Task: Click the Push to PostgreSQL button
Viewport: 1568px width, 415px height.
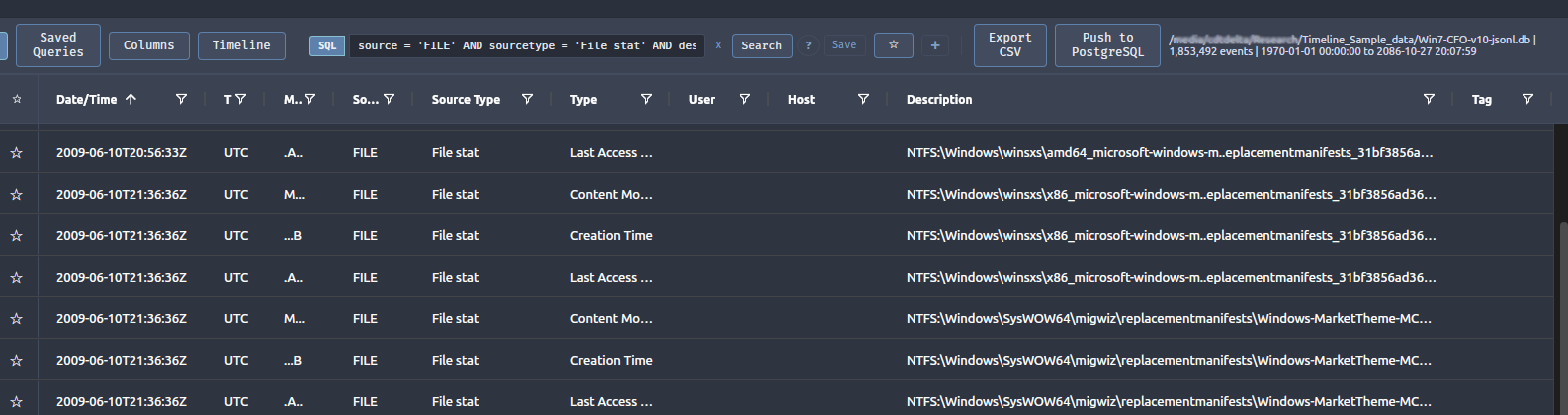Action: click(1107, 45)
